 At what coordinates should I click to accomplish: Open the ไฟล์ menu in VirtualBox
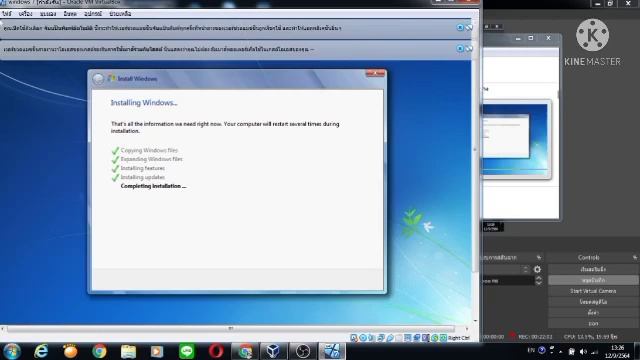[x=7, y=13]
